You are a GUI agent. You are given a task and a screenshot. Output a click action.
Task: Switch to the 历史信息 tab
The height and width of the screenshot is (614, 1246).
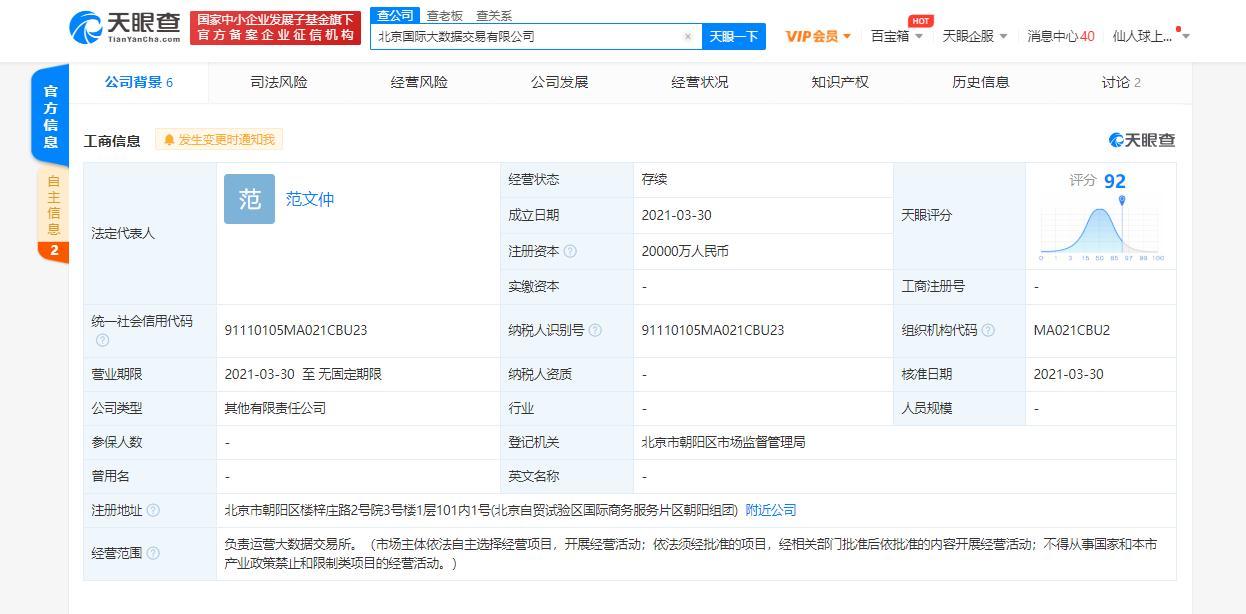981,82
